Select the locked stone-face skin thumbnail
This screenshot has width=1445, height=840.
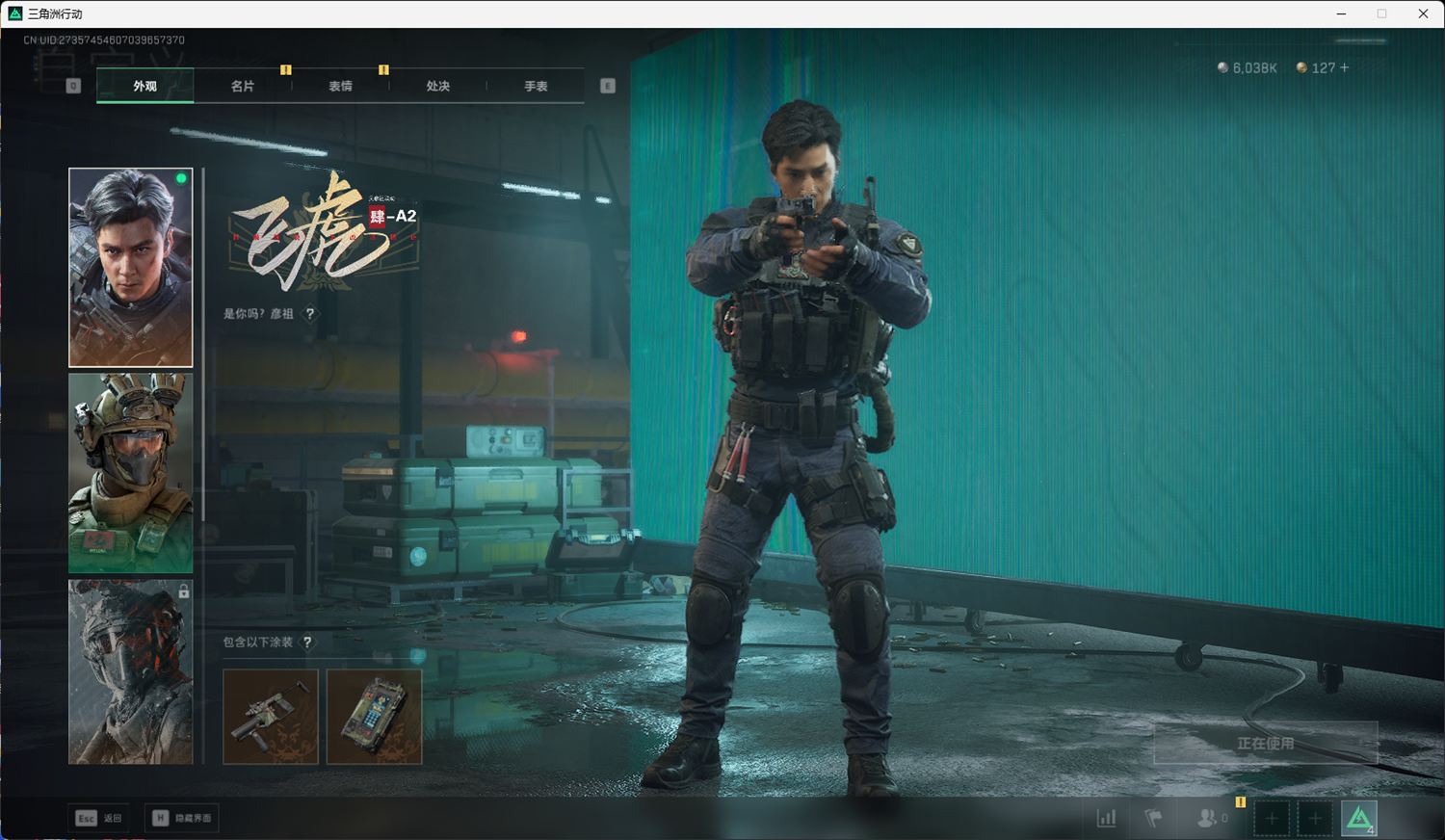tap(131, 671)
